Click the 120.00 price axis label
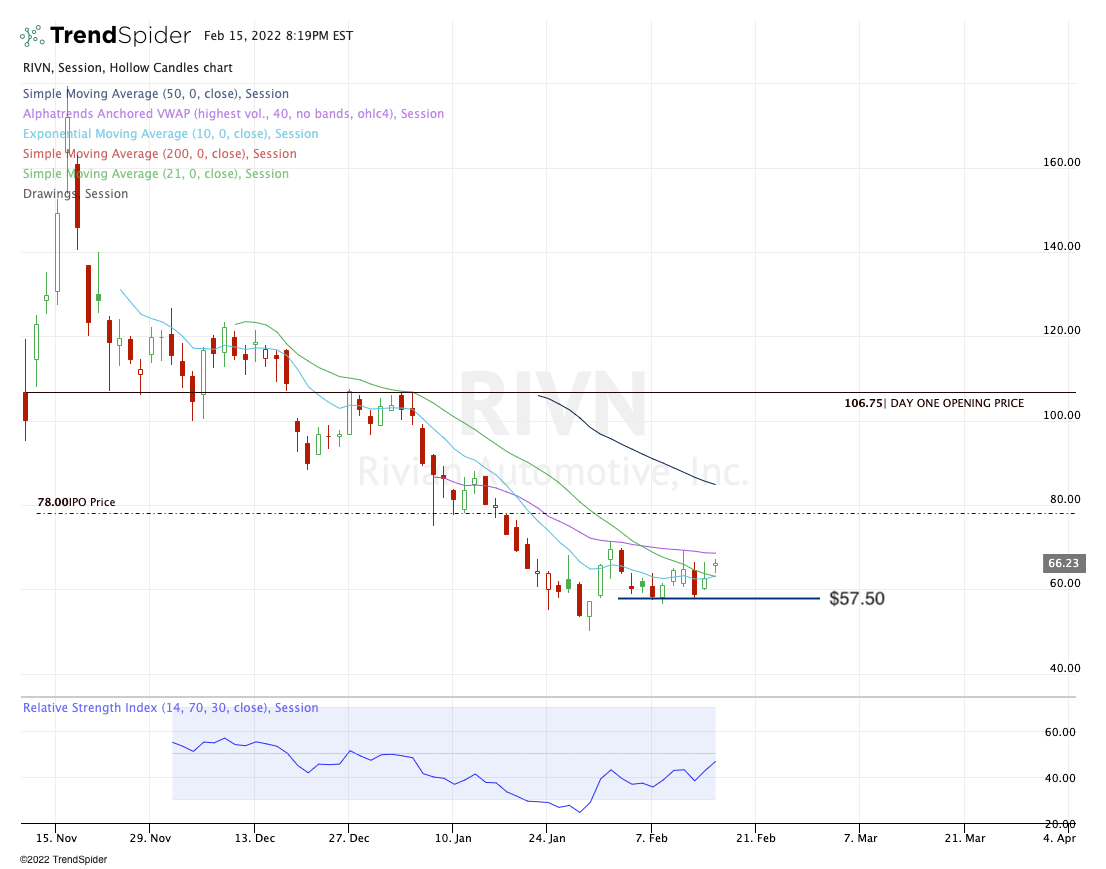 point(1062,330)
